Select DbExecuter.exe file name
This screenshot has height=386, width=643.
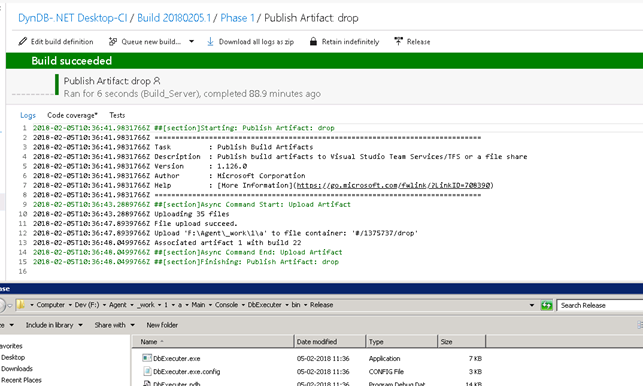tap(177, 359)
